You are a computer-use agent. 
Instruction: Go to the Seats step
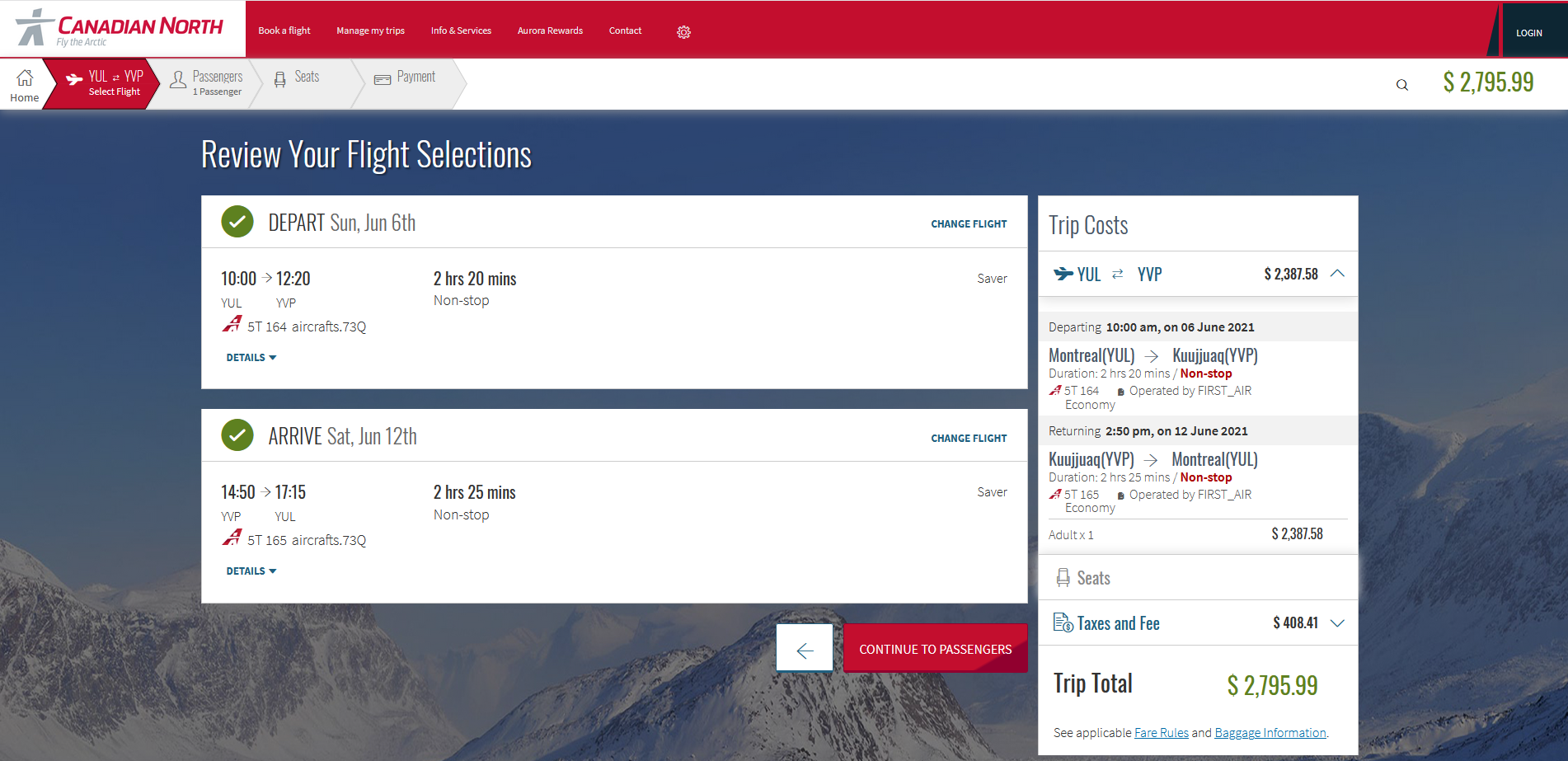click(x=307, y=83)
